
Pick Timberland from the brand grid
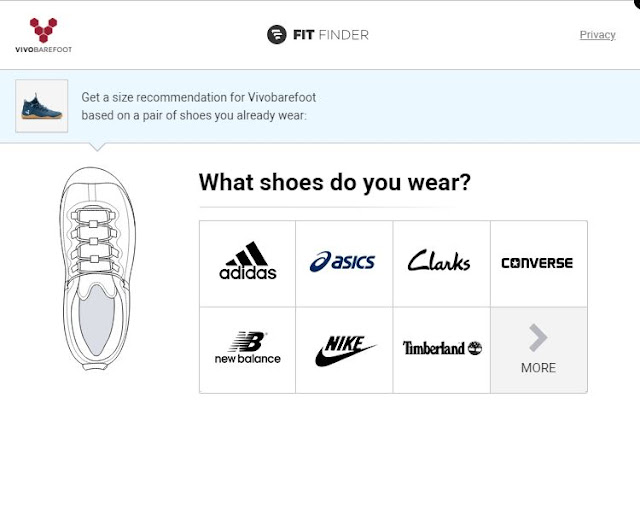tap(441, 349)
